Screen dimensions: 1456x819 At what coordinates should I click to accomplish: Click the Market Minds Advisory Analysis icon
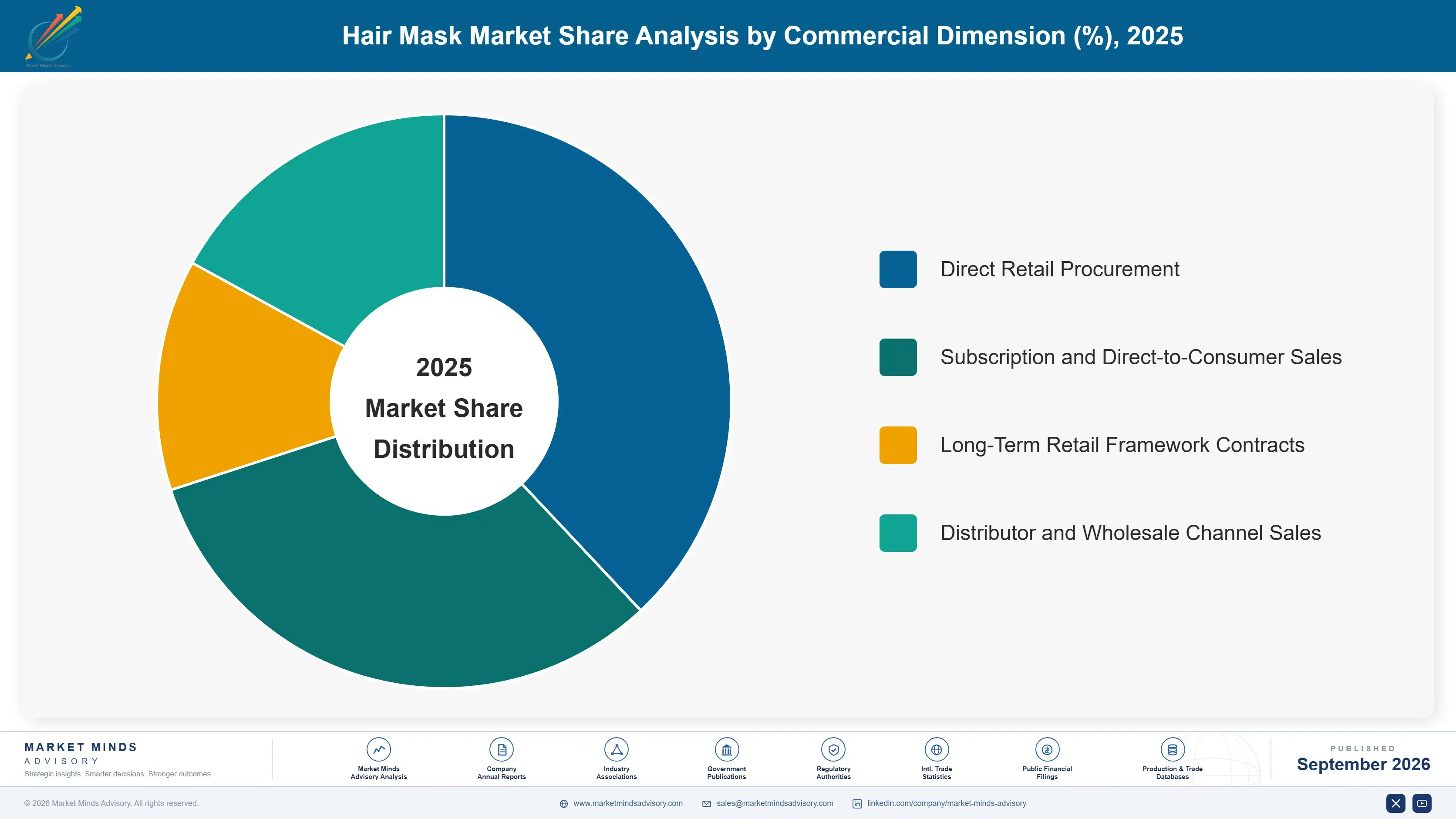tap(379, 749)
